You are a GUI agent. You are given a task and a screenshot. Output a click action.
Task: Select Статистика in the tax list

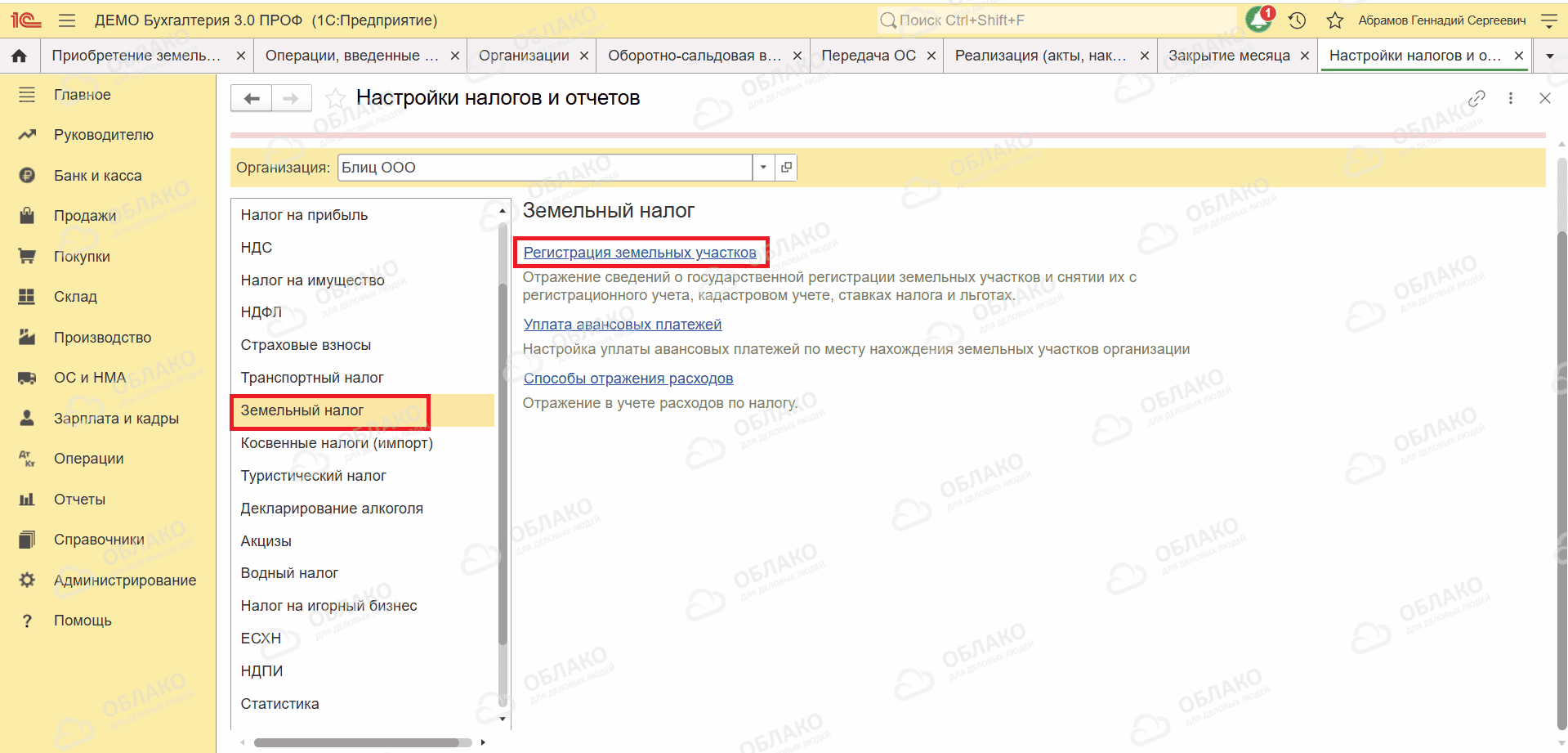pyautogui.click(x=364, y=704)
